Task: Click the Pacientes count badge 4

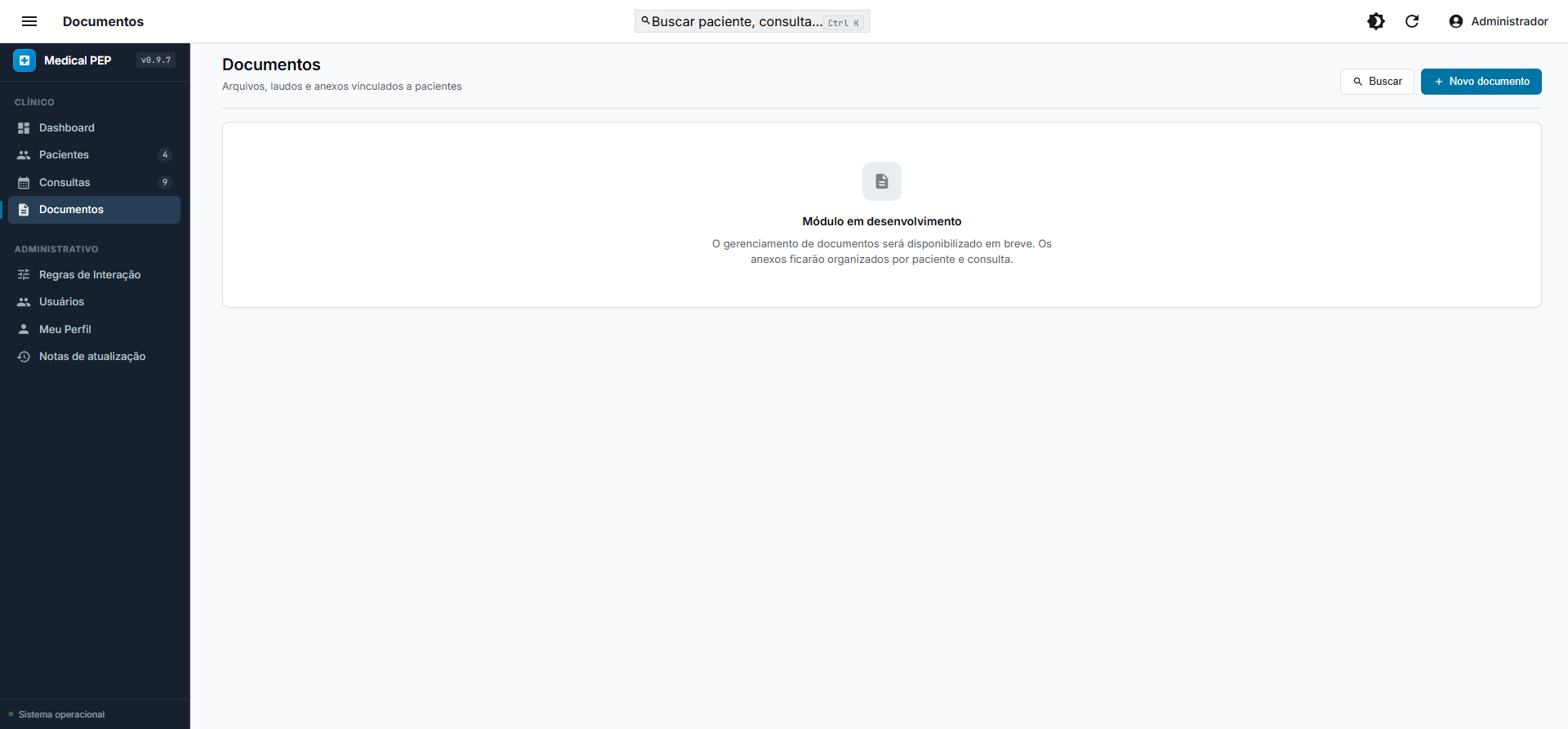Action: coord(165,155)
